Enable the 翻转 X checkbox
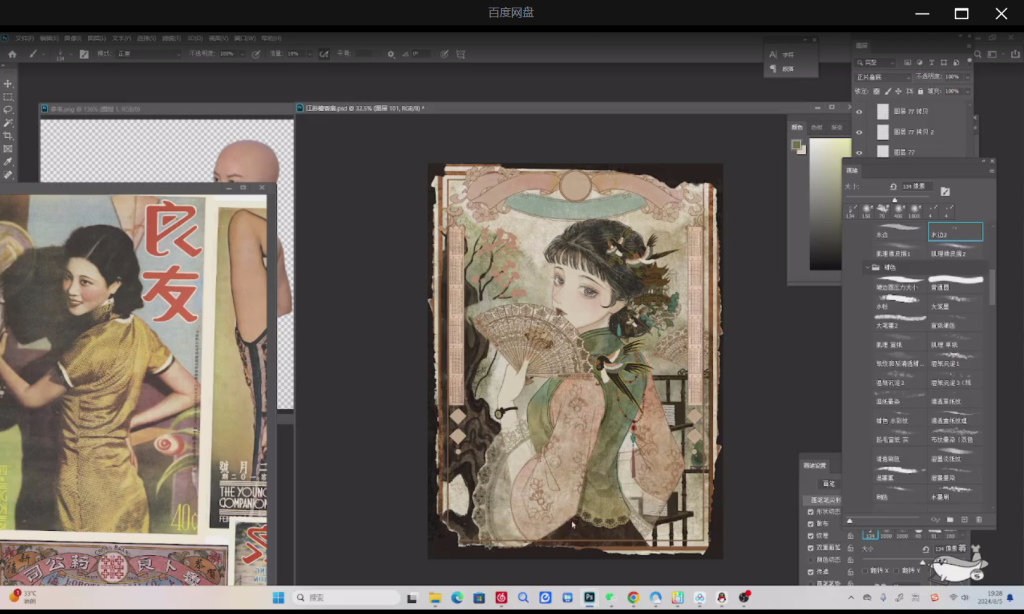The width and height of the screenshot is (1024, 614). click(865, 571)
